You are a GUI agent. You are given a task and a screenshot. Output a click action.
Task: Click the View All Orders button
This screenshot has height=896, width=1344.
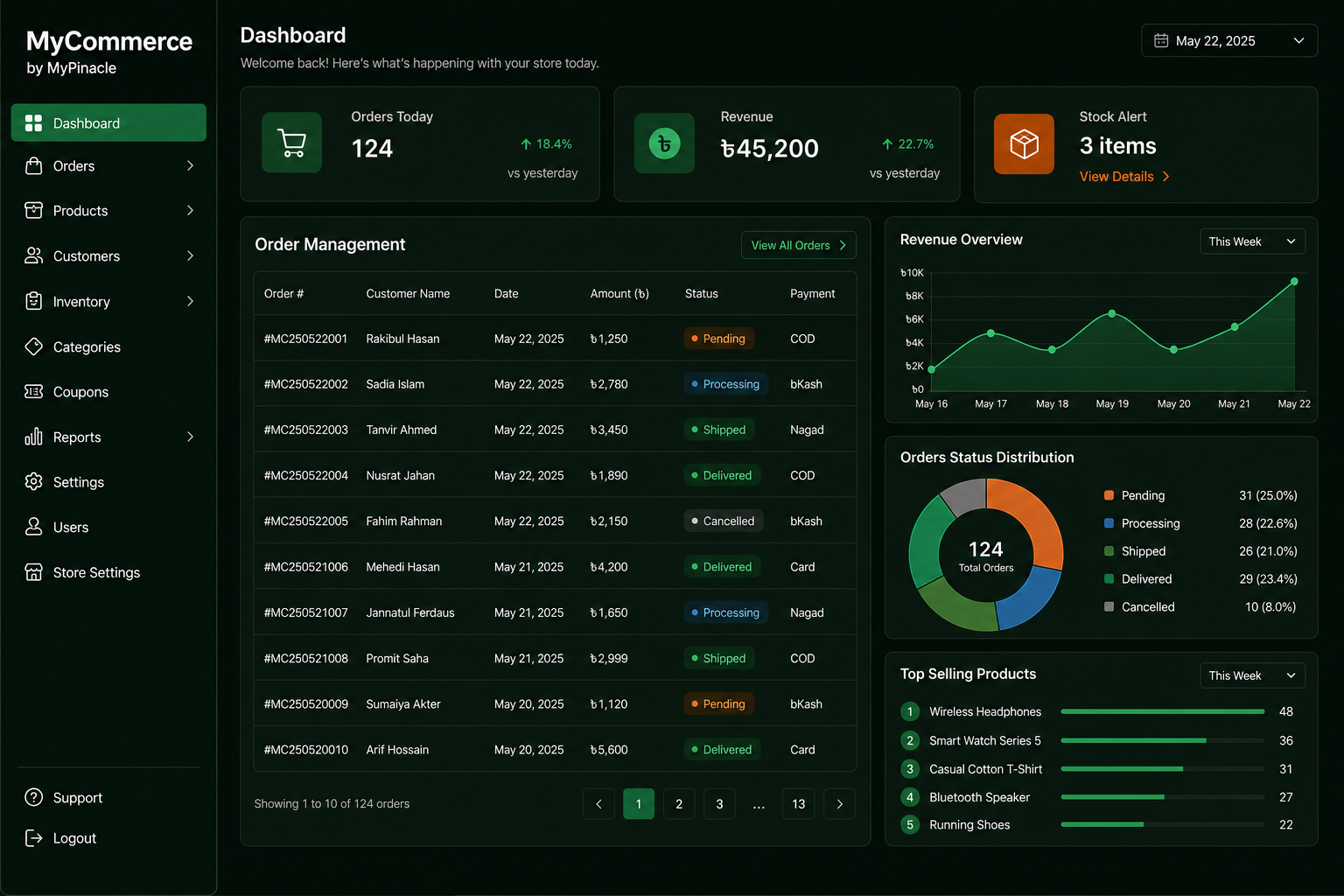tap(798, 245)
